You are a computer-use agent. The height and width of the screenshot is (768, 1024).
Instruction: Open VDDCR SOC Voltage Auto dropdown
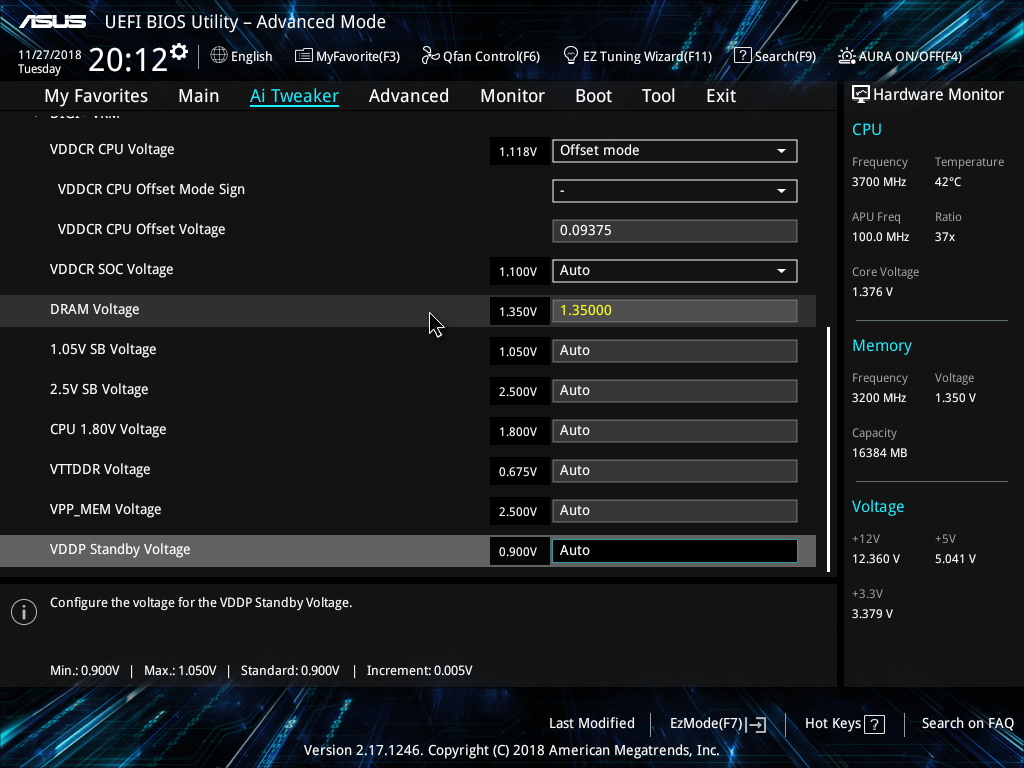675,271
